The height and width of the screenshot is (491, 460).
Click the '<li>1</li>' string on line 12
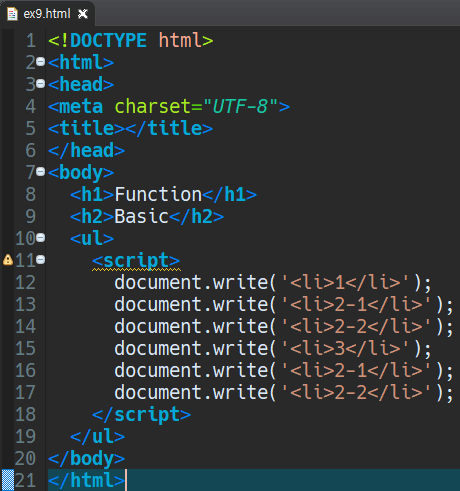click(x=345, y=283)
